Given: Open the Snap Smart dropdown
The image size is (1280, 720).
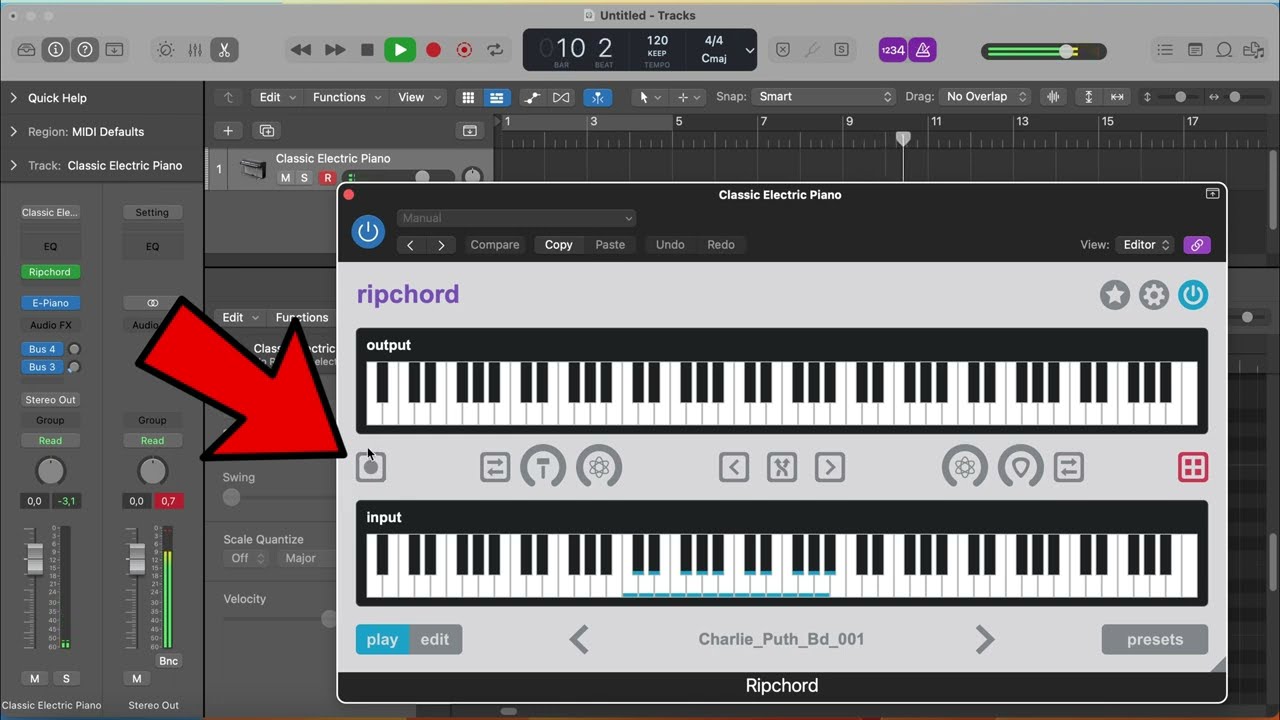Looking at the screenshot, I should tap(824, 97).
